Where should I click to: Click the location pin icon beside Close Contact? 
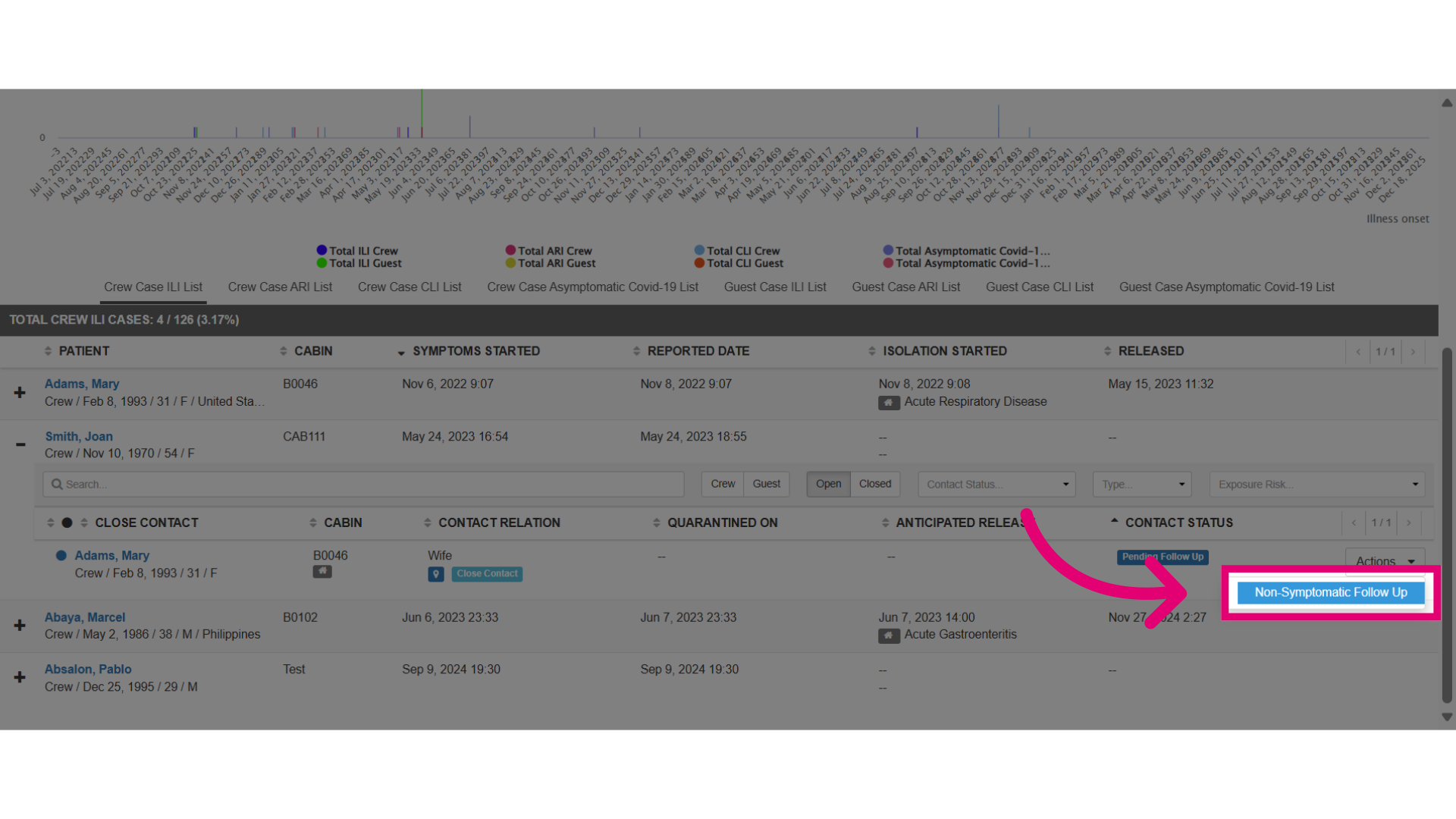tap(436, 574)
